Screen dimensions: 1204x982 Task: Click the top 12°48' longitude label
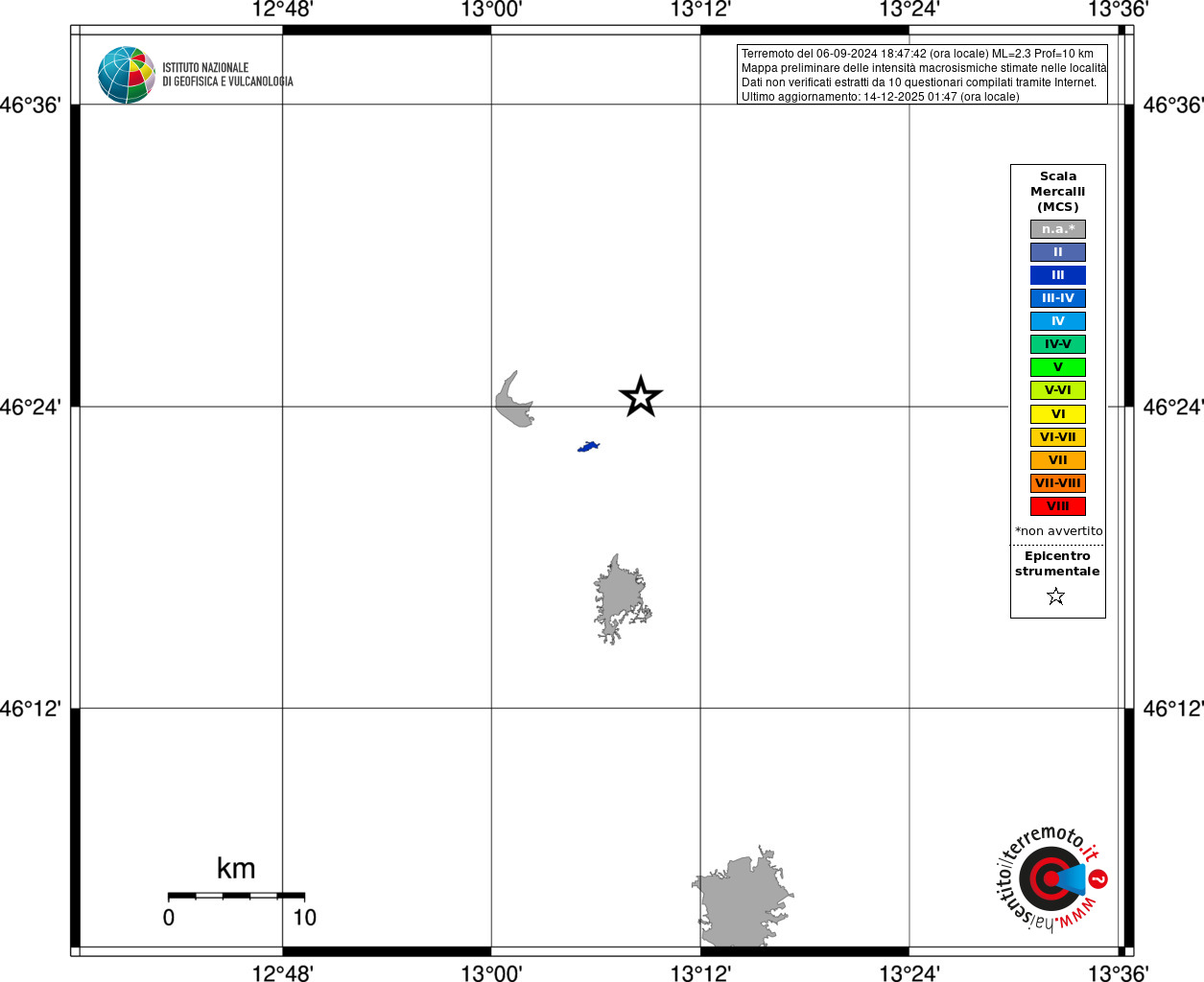(x=282, y=11)
